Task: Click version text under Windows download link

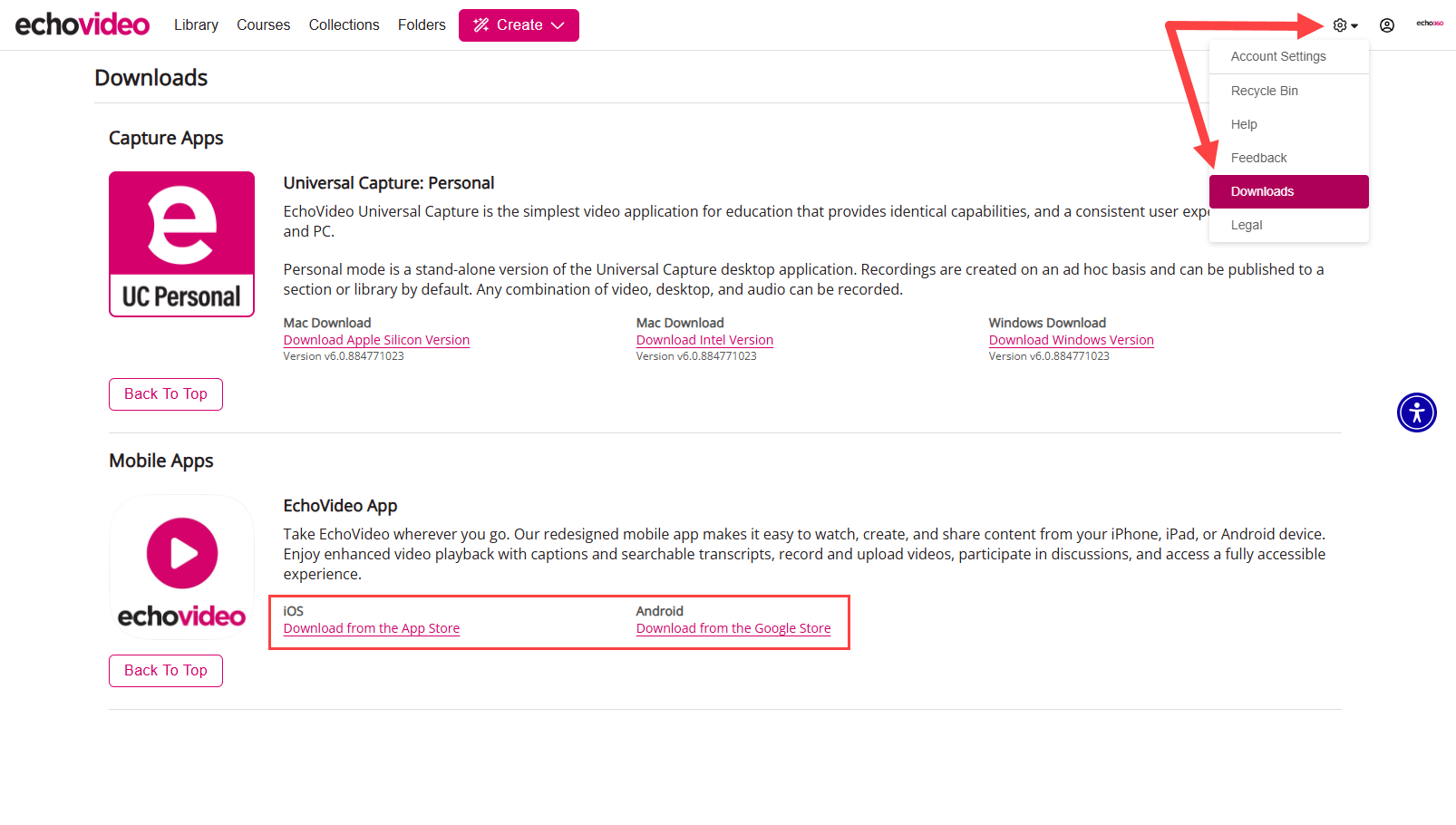Action: point(1049,356)
